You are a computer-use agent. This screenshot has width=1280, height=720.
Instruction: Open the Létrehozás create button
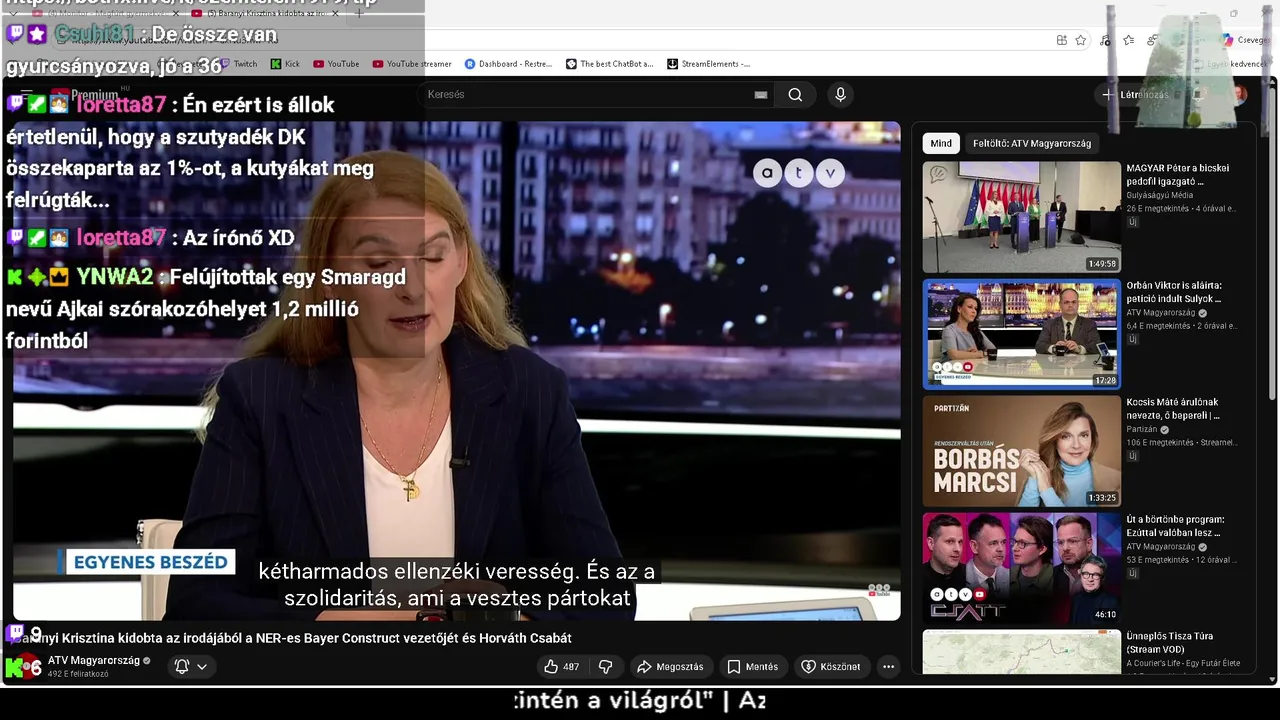click(x=1135, y=95)
